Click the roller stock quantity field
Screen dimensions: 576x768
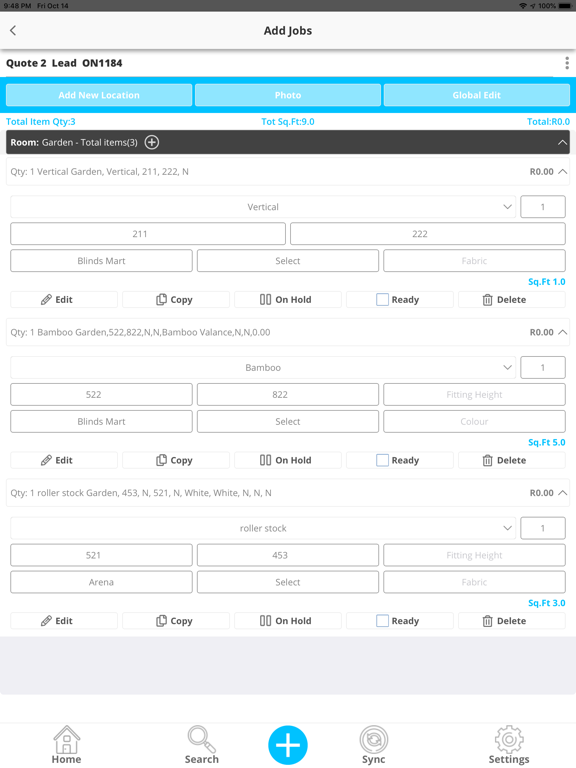point(543,528)
